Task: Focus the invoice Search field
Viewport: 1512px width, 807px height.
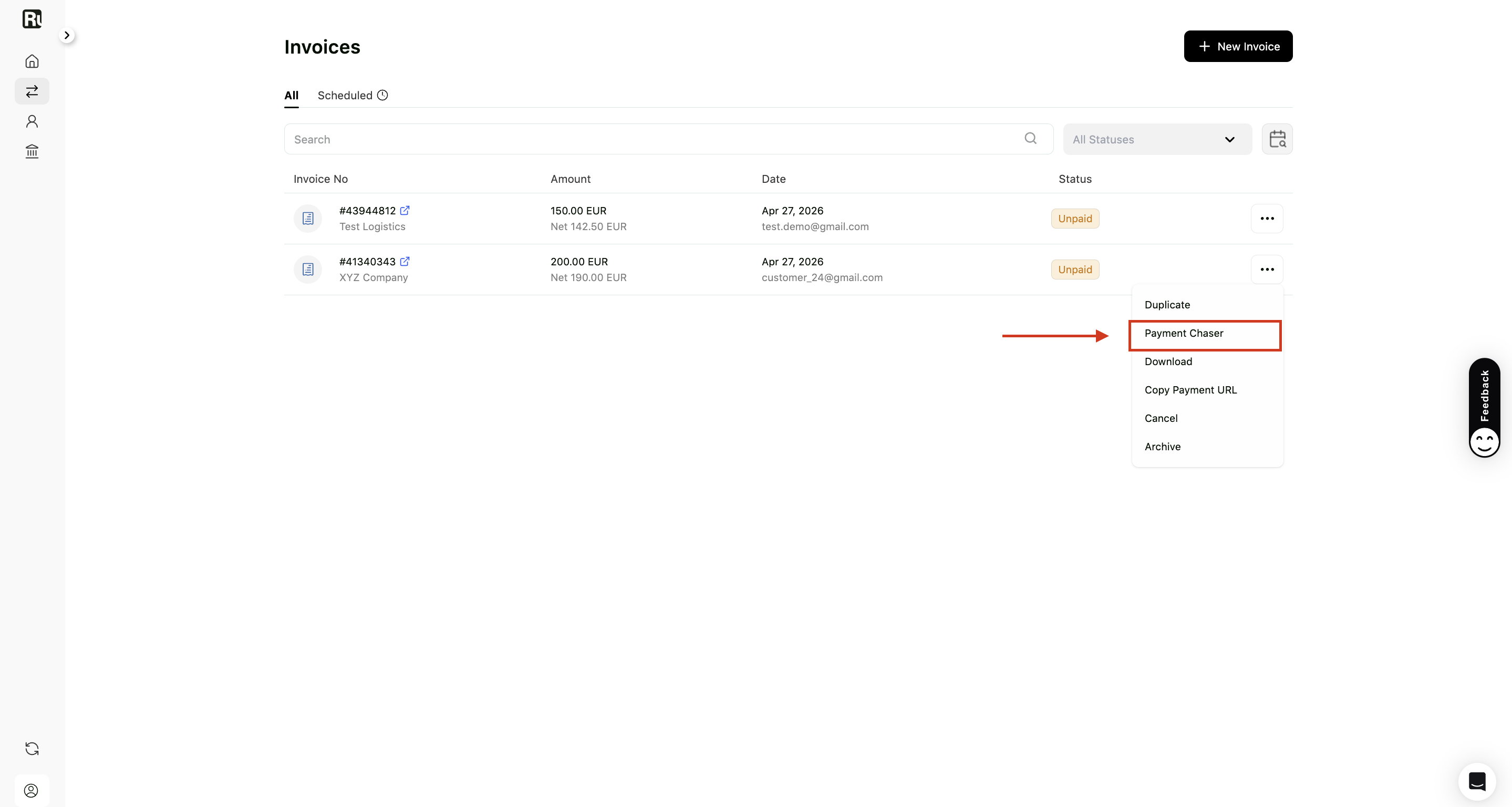Action: [x=669, y=139]
